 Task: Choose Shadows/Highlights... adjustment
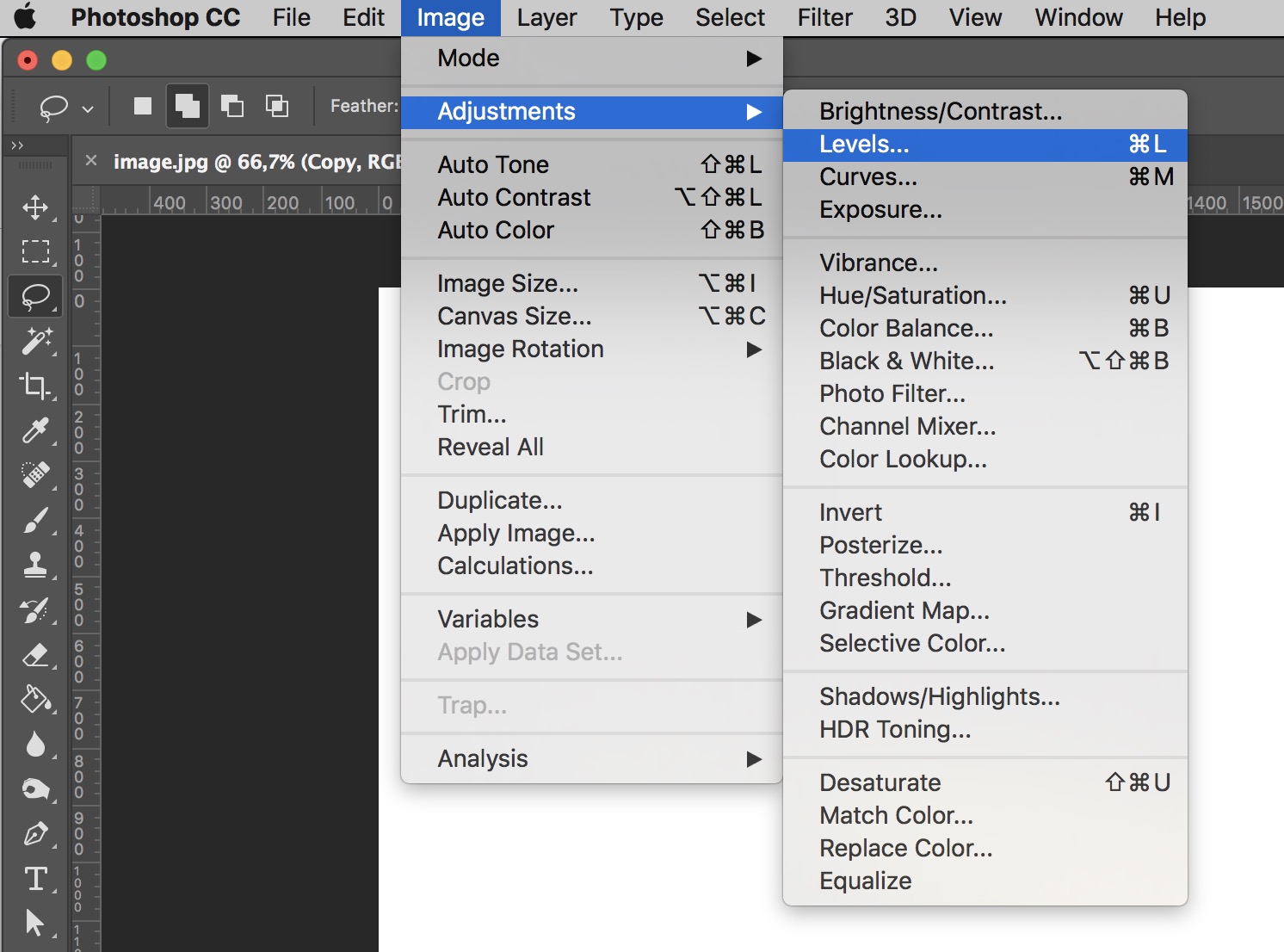point(985,697)
